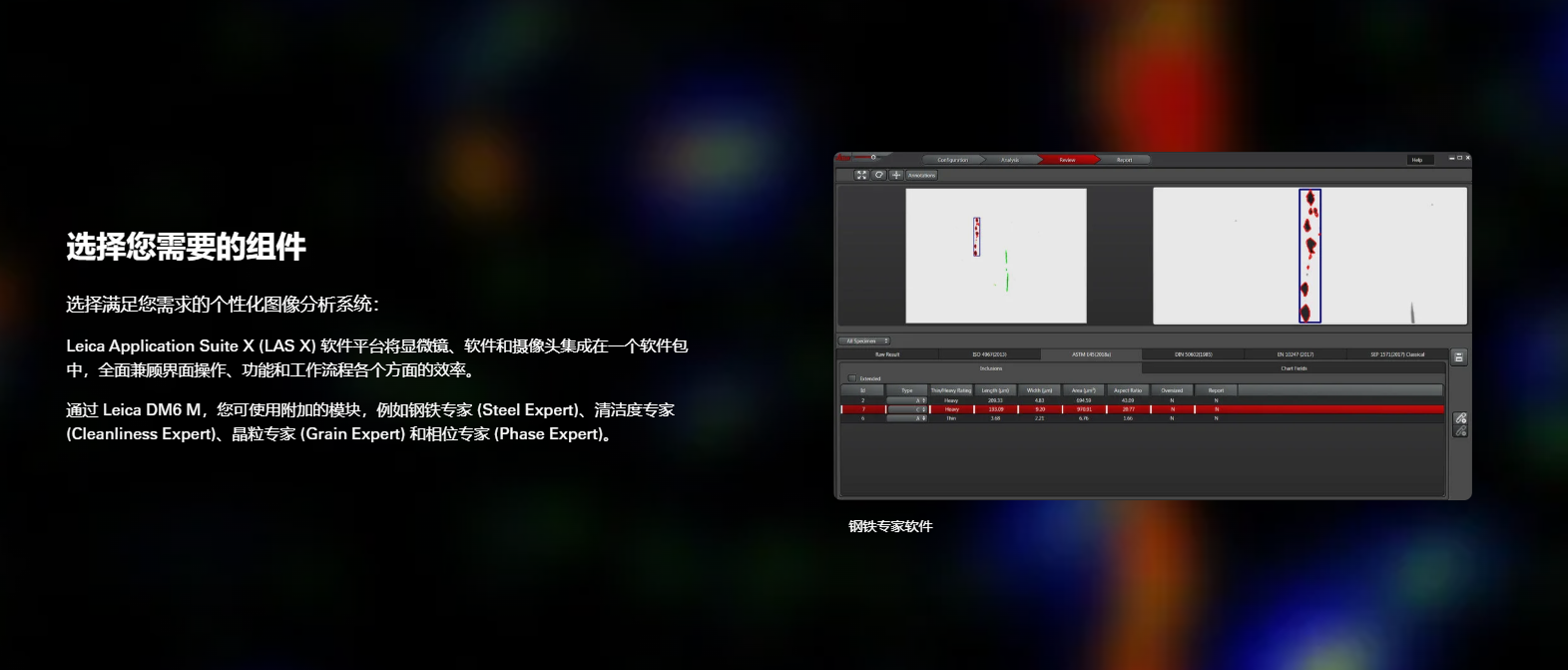Click the Annotations button
This screenshot has height=670, width=1568.
(x=921, y=175)
